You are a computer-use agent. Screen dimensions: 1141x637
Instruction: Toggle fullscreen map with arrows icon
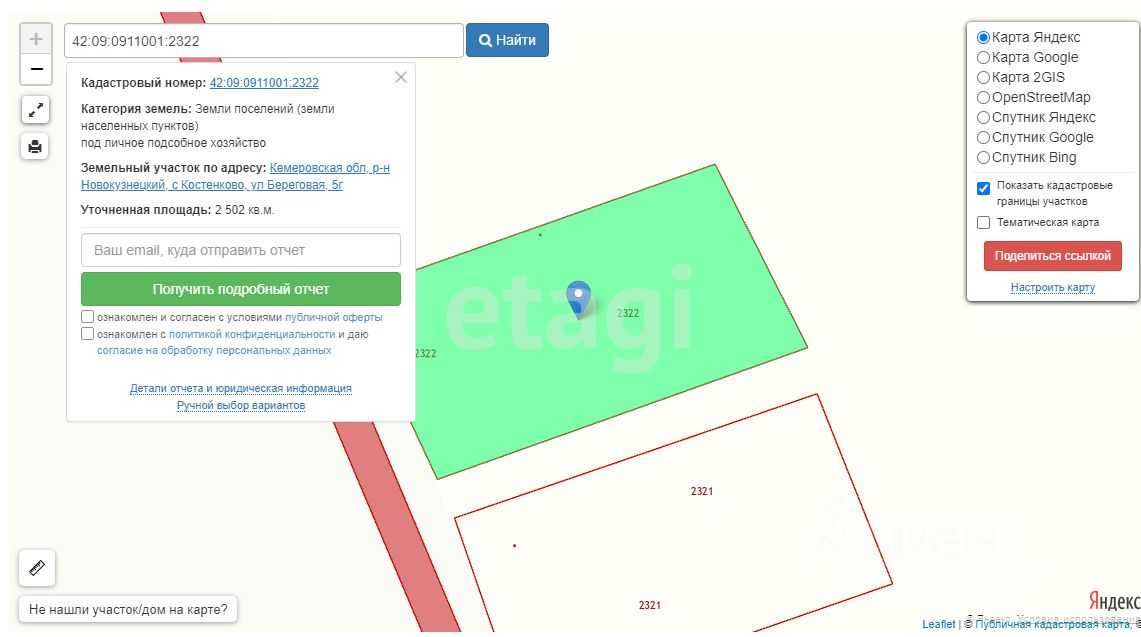35,110
